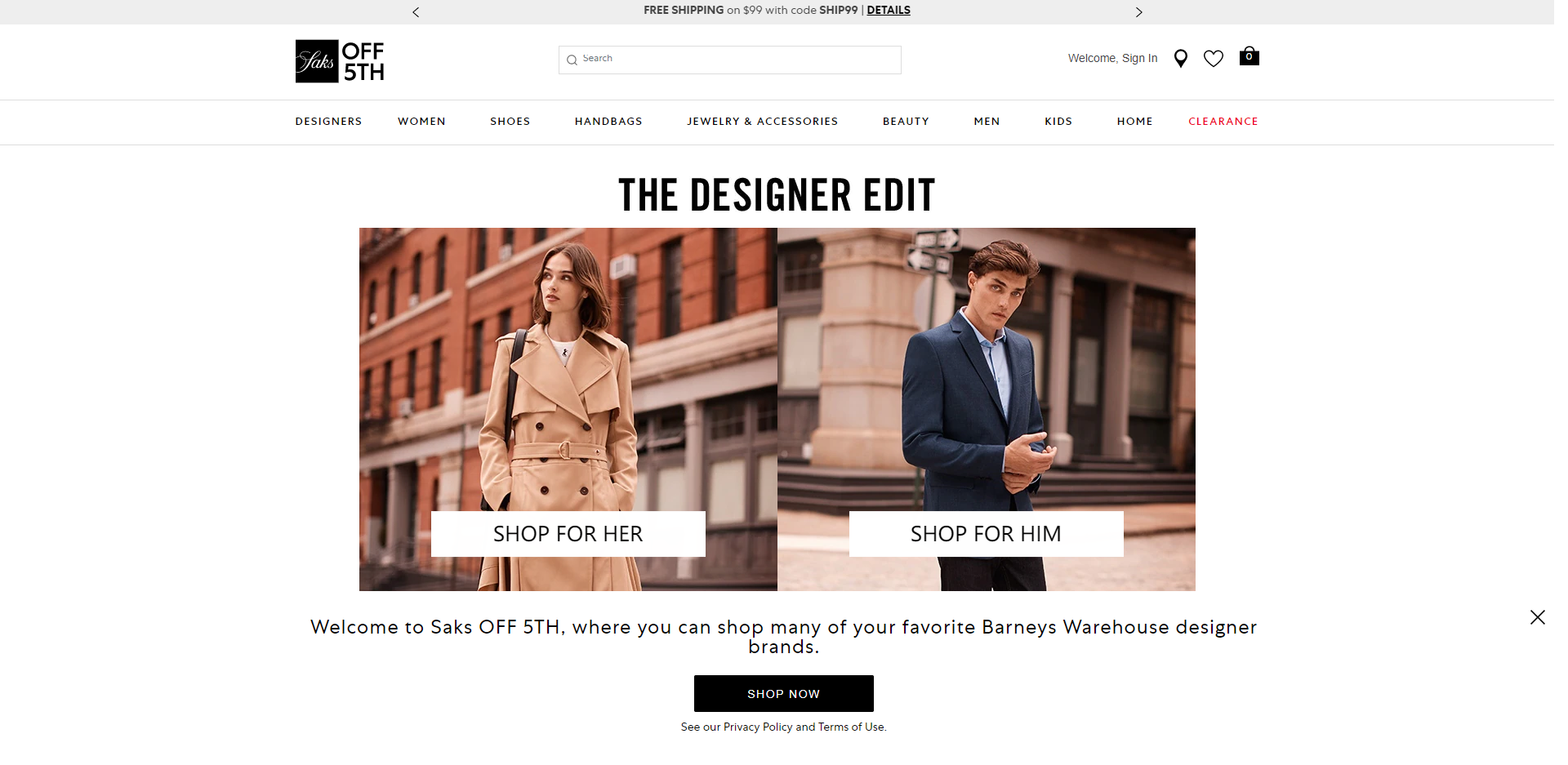The image size is (1568, 765).
Task: Open the Designers menu
Action: pos(328,122)
